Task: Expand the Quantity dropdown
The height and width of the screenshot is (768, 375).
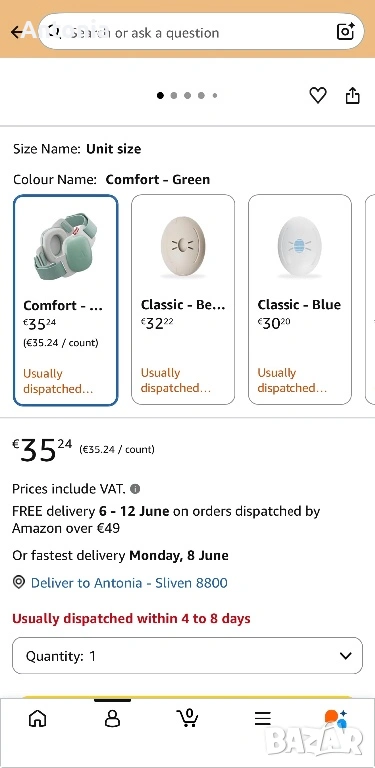Action: (188, 656)
